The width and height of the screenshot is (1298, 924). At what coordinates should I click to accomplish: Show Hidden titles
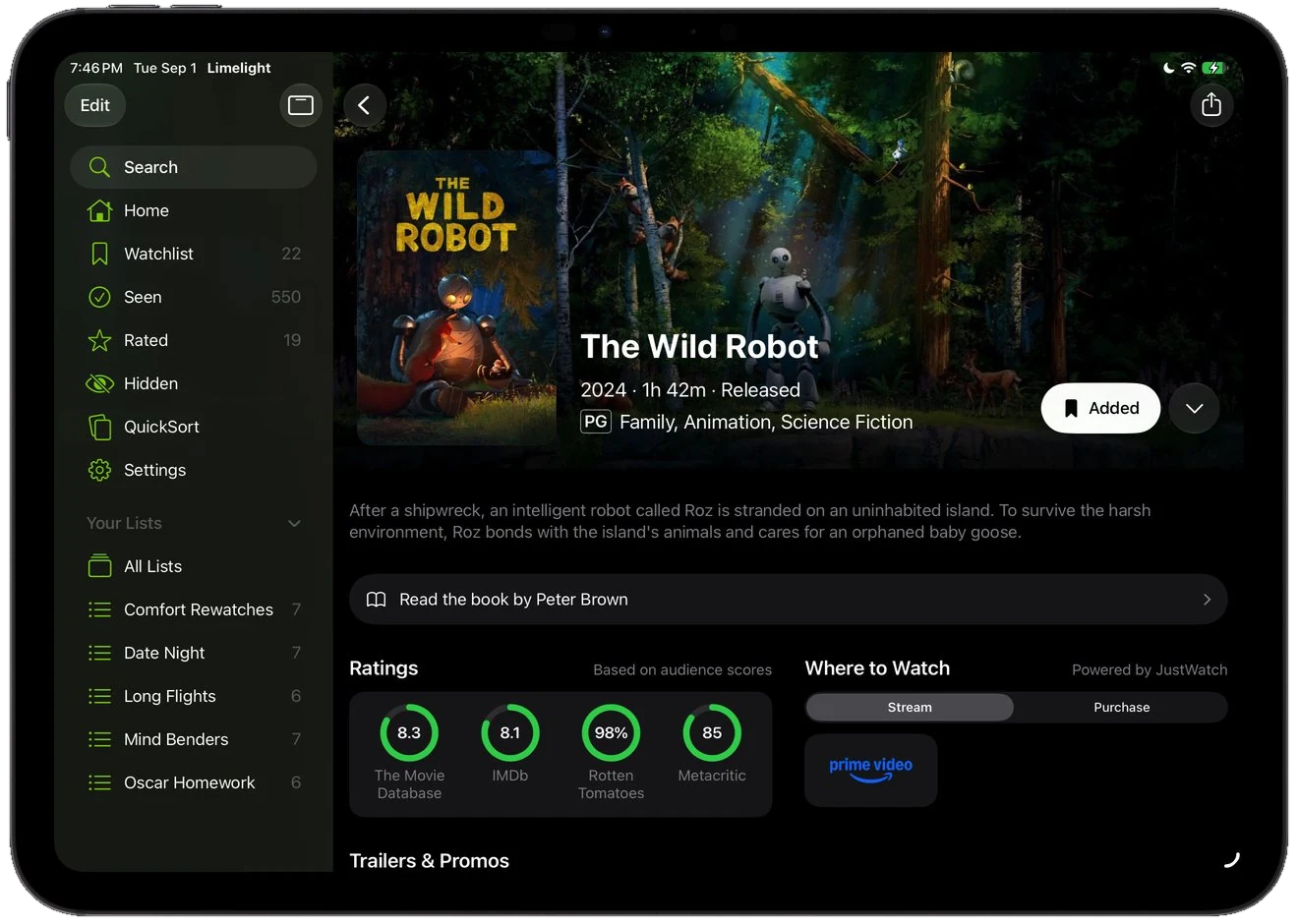[x=194, y=383]
